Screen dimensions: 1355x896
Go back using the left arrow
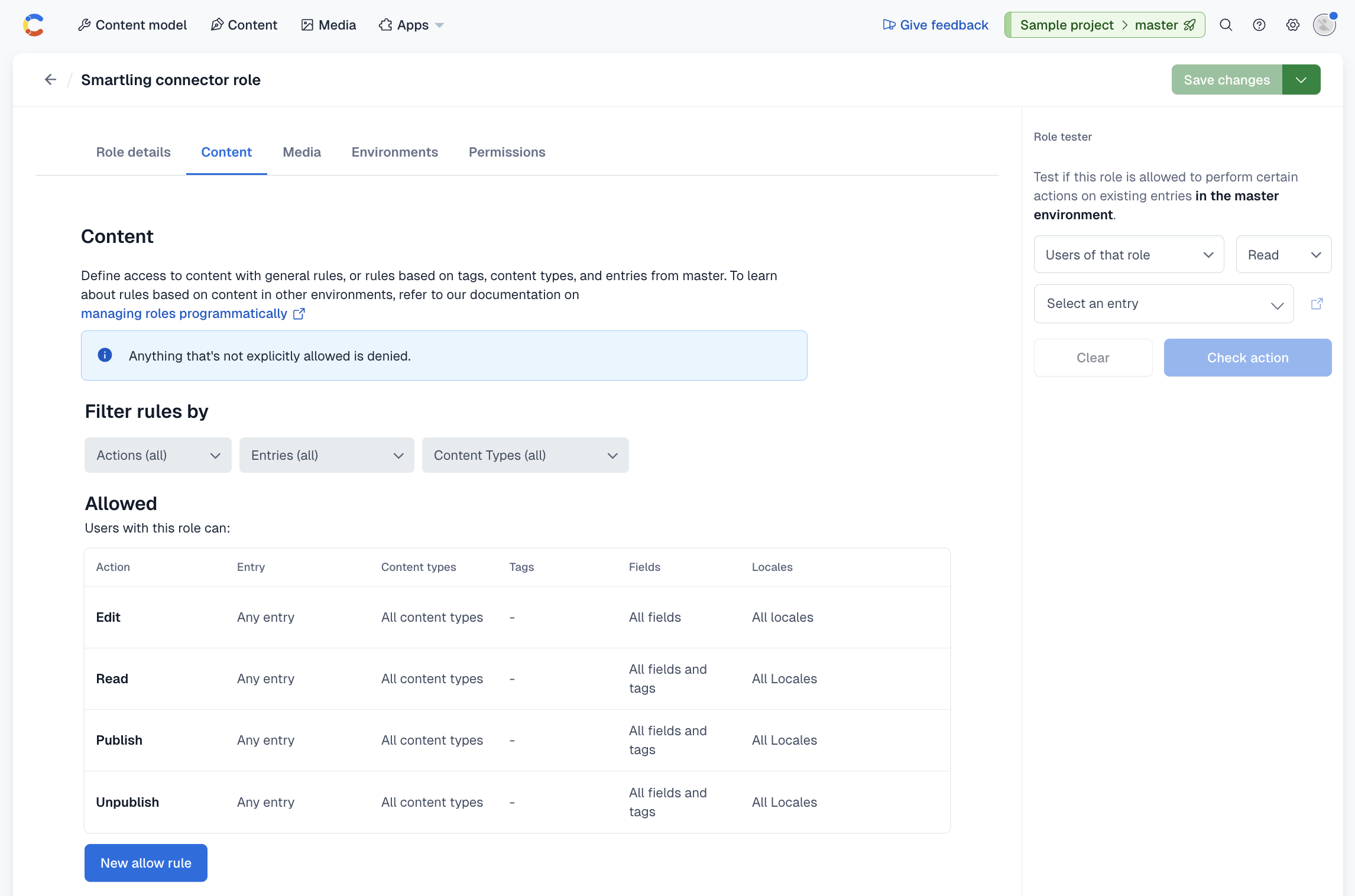pyautogui.click(x=51, y=79)
